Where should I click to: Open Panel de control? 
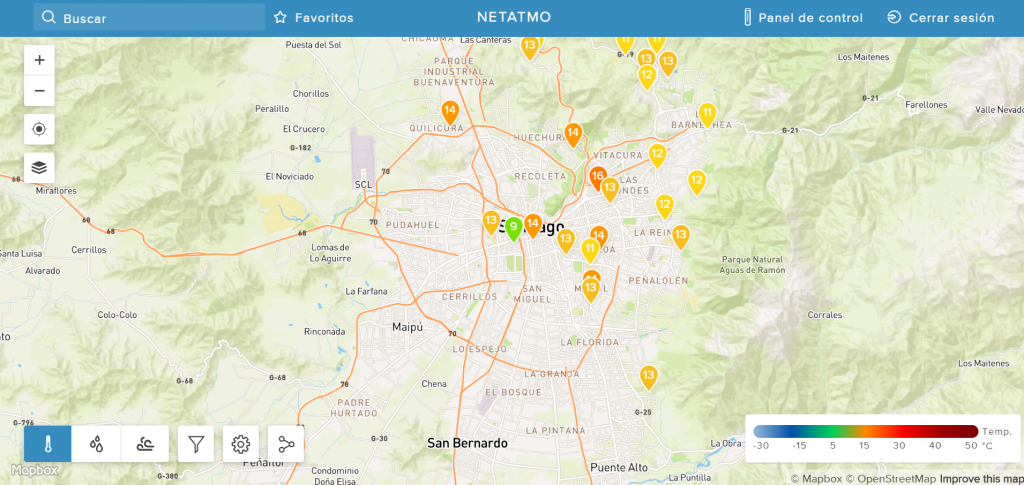pyautogui.click(x=803, y=18)
